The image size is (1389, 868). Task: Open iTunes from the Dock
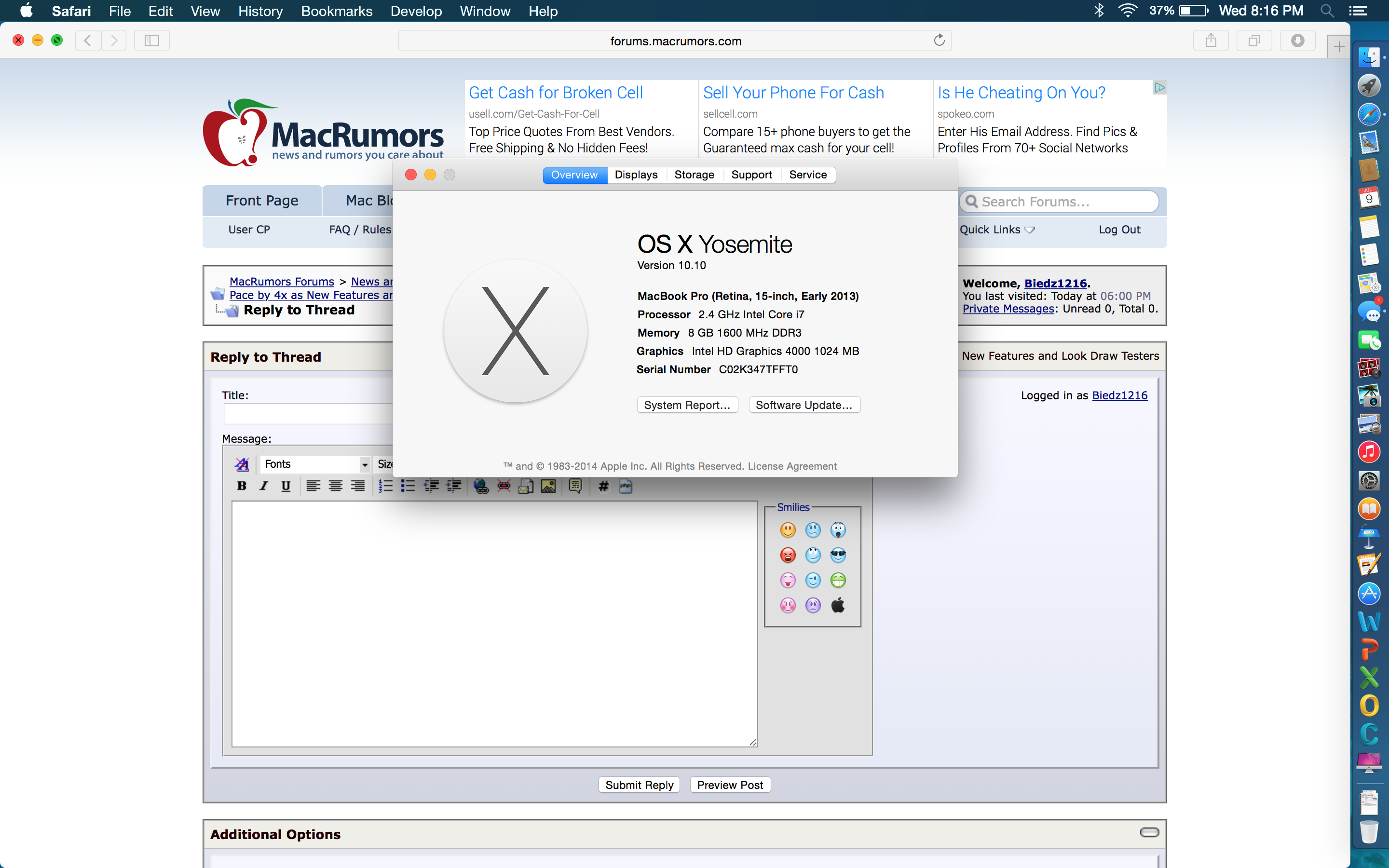point(1369,452)
